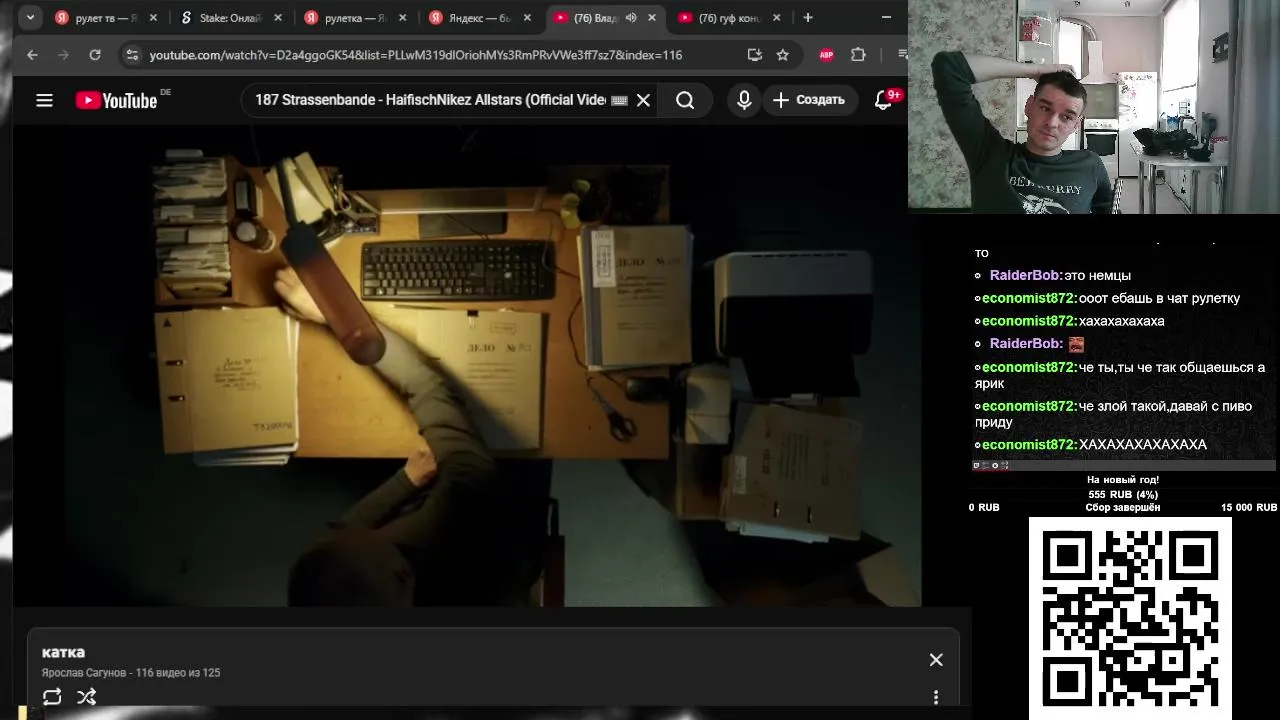Open the 'катка' playlist title
The height and width of the screenshot is (720, 1280).
pyautogui.click(x=63, y=652)
